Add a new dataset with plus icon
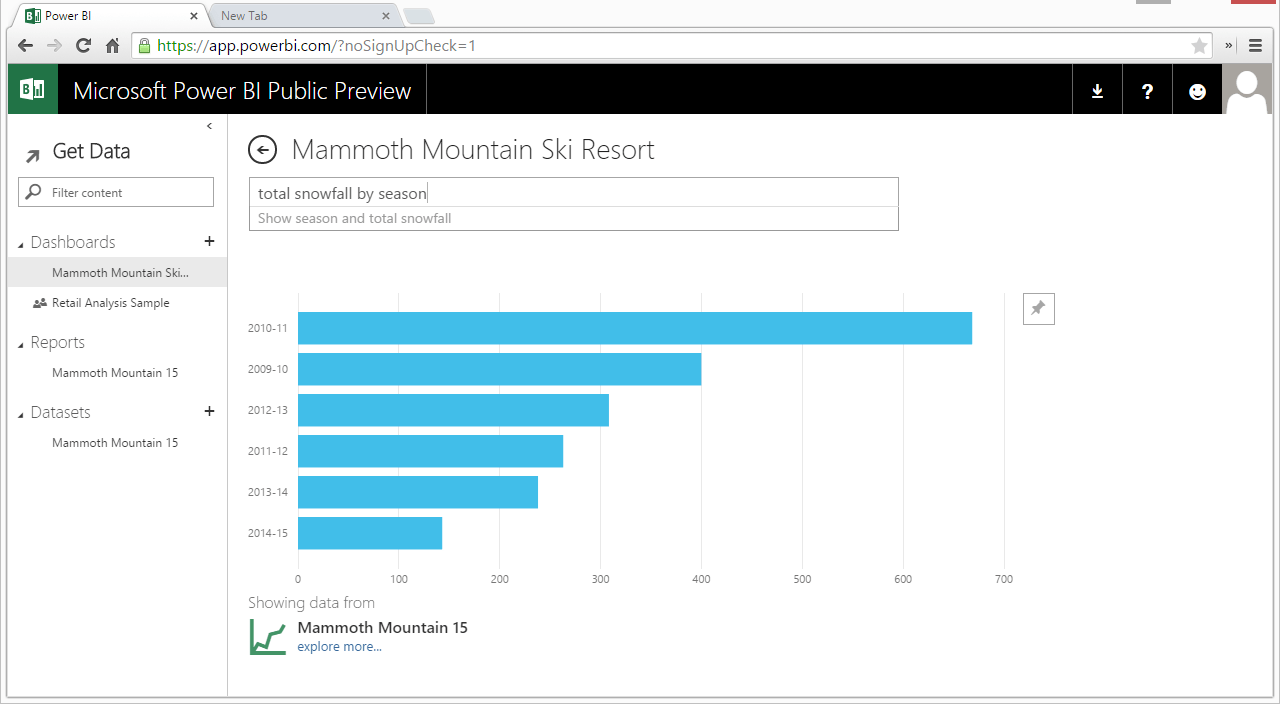Image resolution: width=1280 pixels, height=704 pixels. [x=209, y=411]
